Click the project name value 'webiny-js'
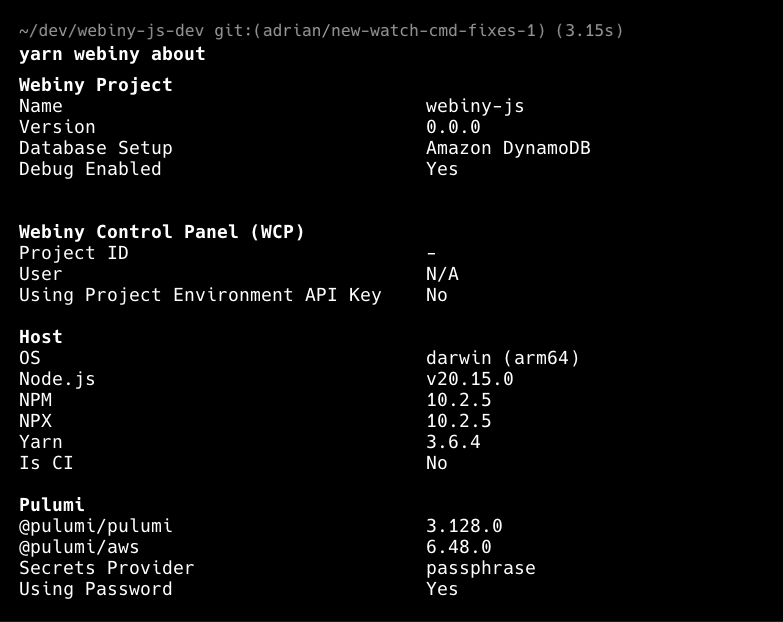783x622 pixels. (475, 106)
